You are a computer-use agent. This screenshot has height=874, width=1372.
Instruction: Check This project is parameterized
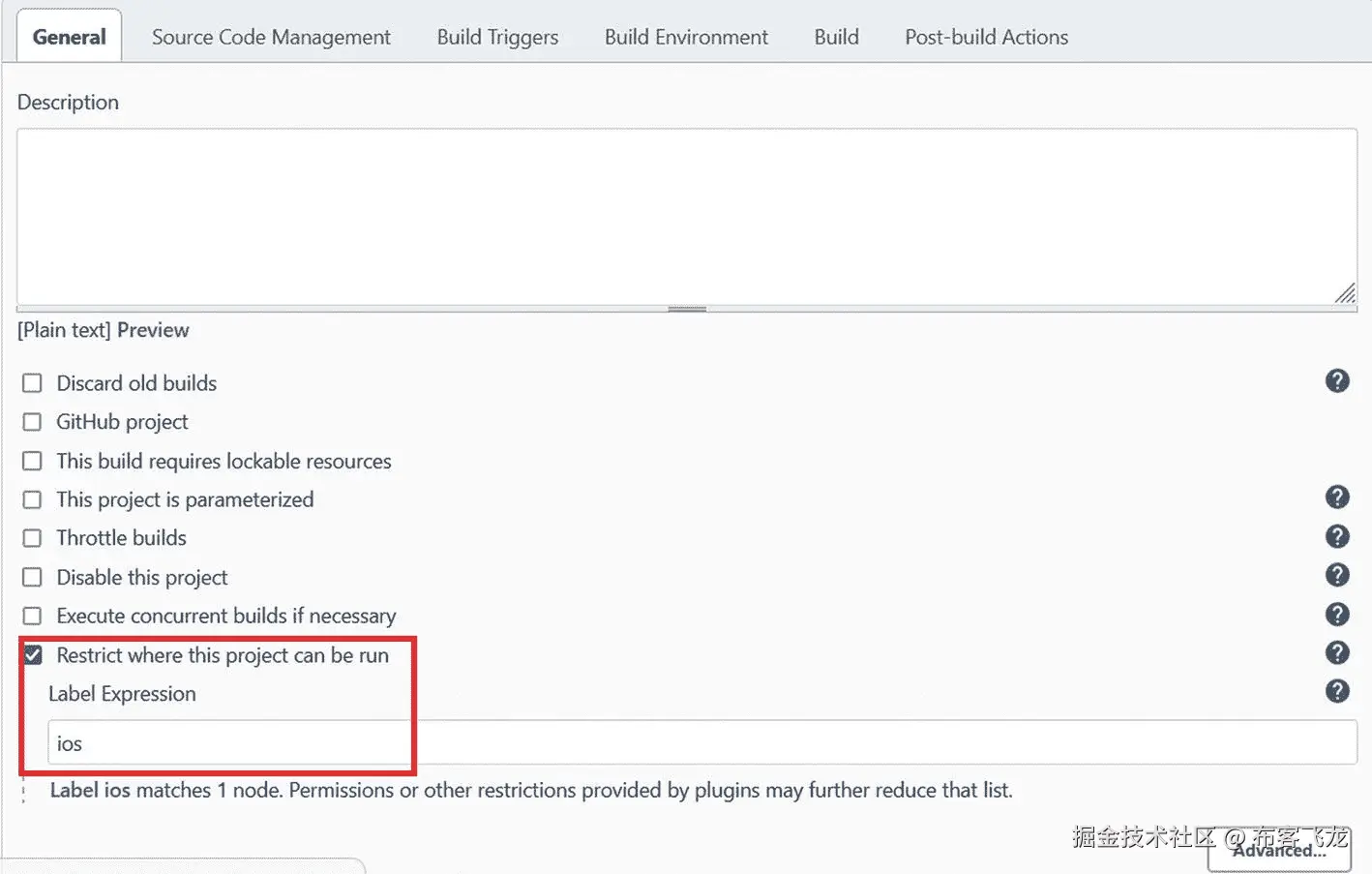32,499
